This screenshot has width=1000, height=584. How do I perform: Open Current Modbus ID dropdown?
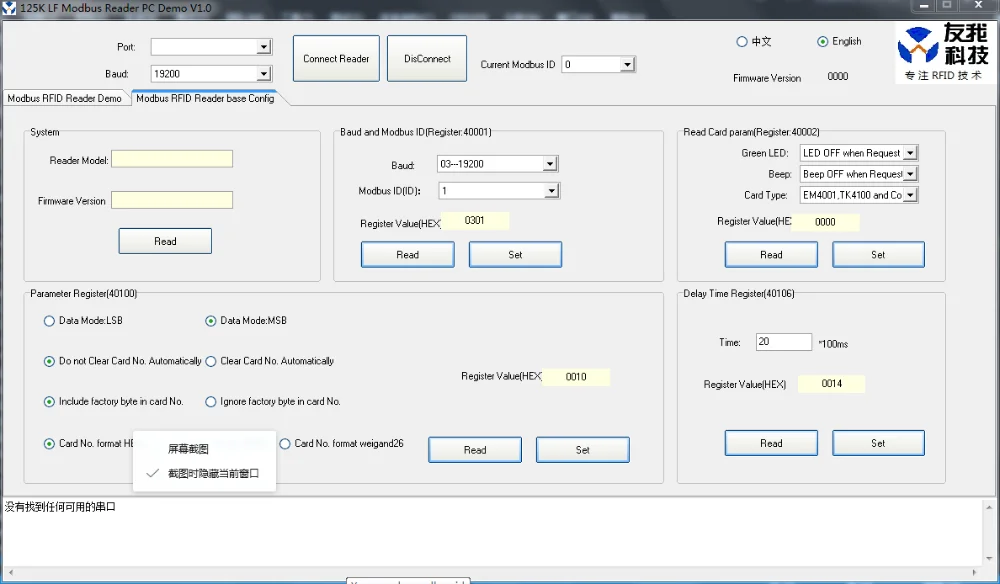coord(627,64)
